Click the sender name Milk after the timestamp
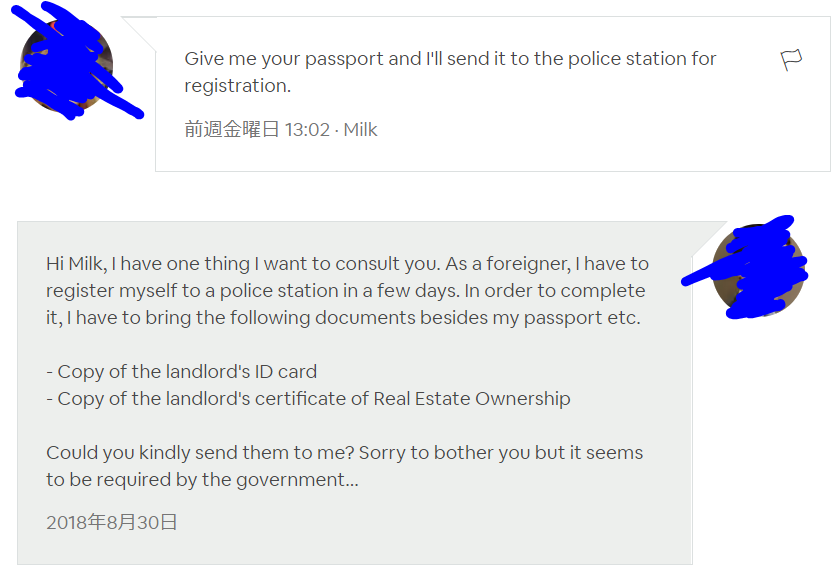Viewport: 835px width, 568px height. coord(360,129)
